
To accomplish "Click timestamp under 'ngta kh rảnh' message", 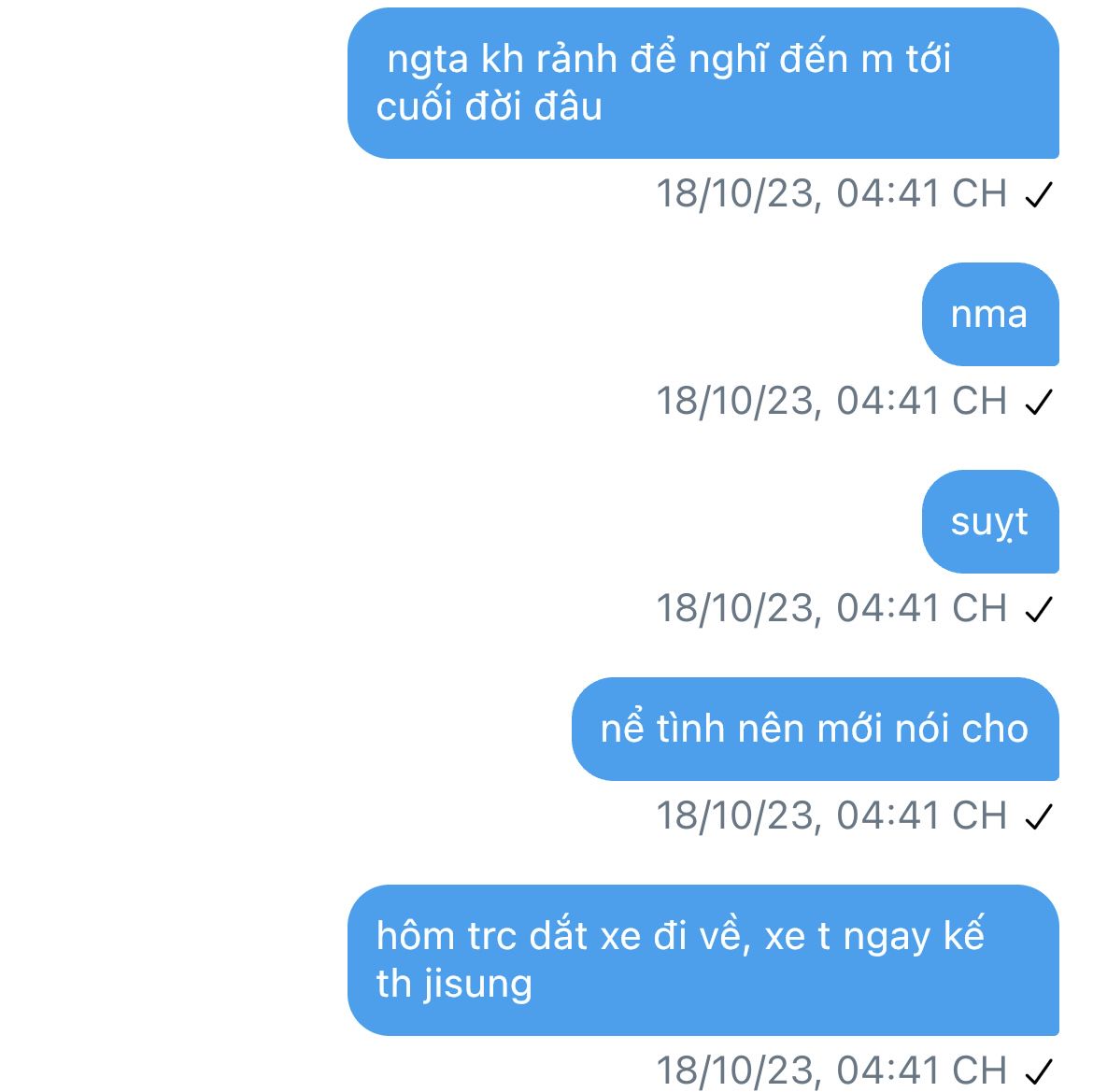I will pos(831,193).
